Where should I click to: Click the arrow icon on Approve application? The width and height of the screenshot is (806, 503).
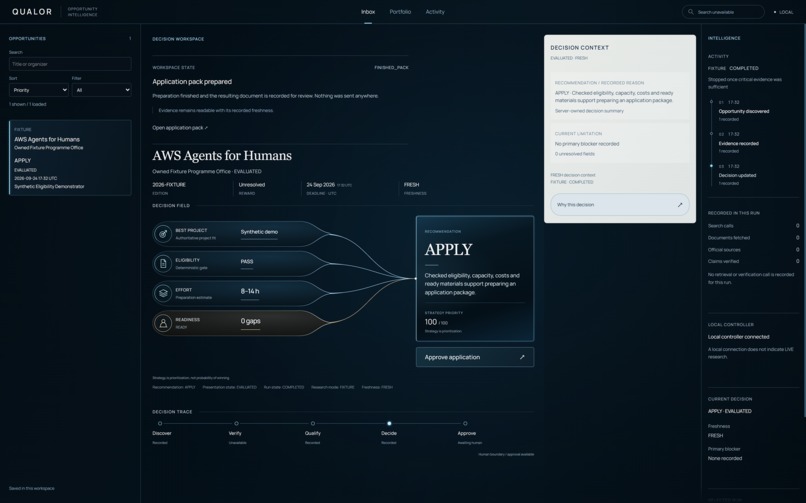pyautogui.click(x=522, y=357)
